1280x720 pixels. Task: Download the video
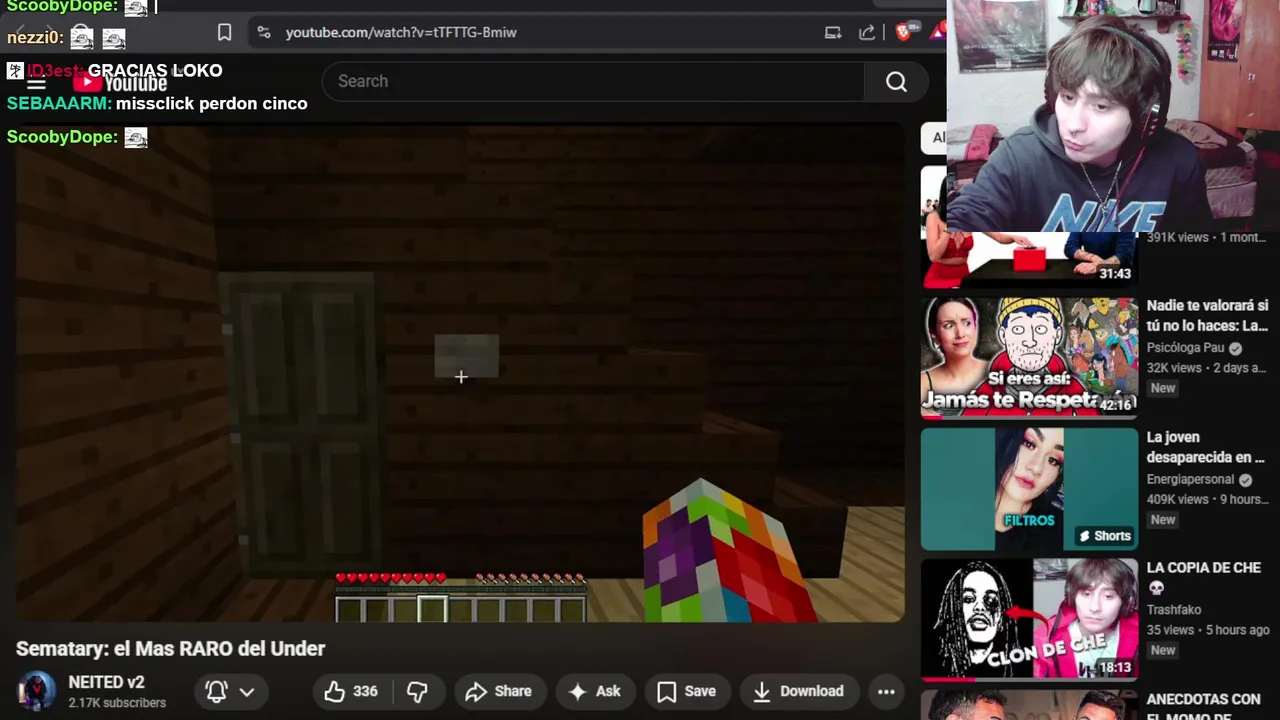tap(798, 691)
